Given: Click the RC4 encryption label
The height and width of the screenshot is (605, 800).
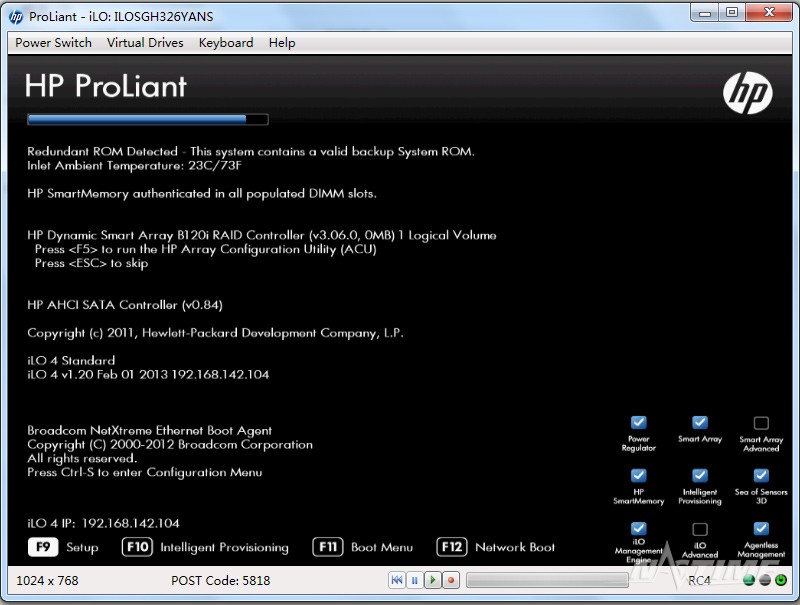Looking at the screenshot, I should [699, 581].
